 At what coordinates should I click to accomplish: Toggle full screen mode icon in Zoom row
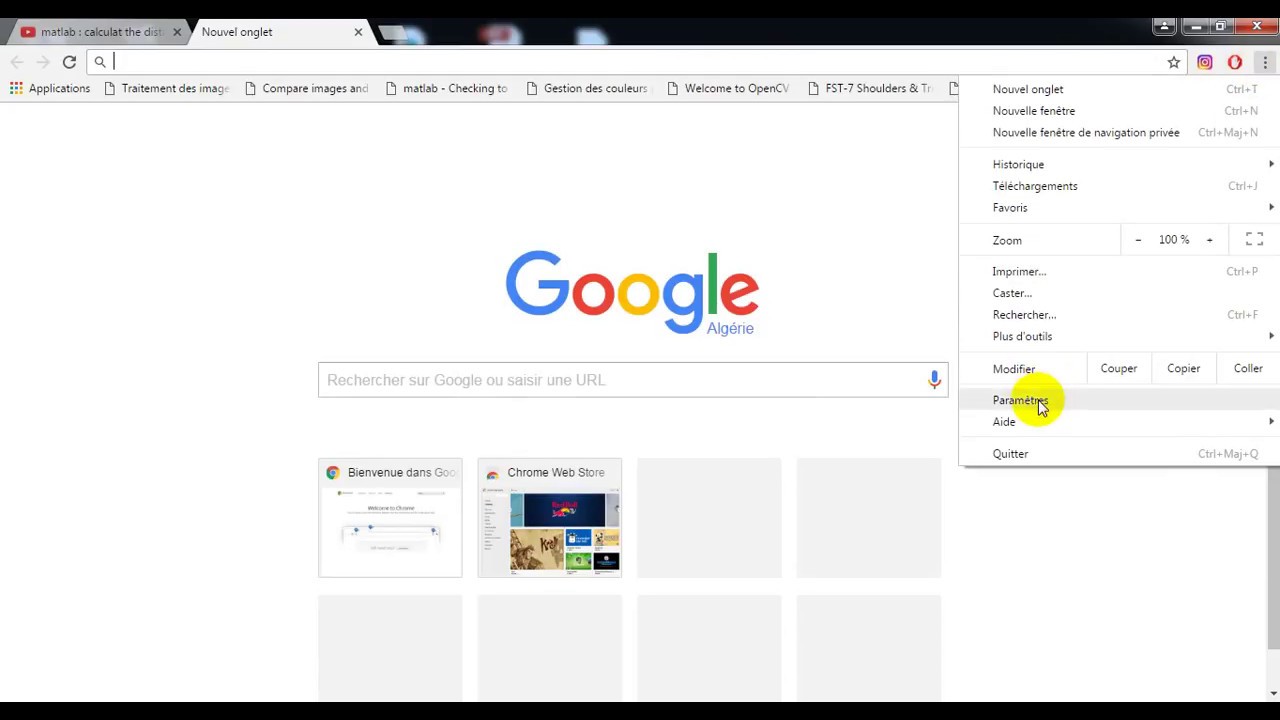[1254, 240]
